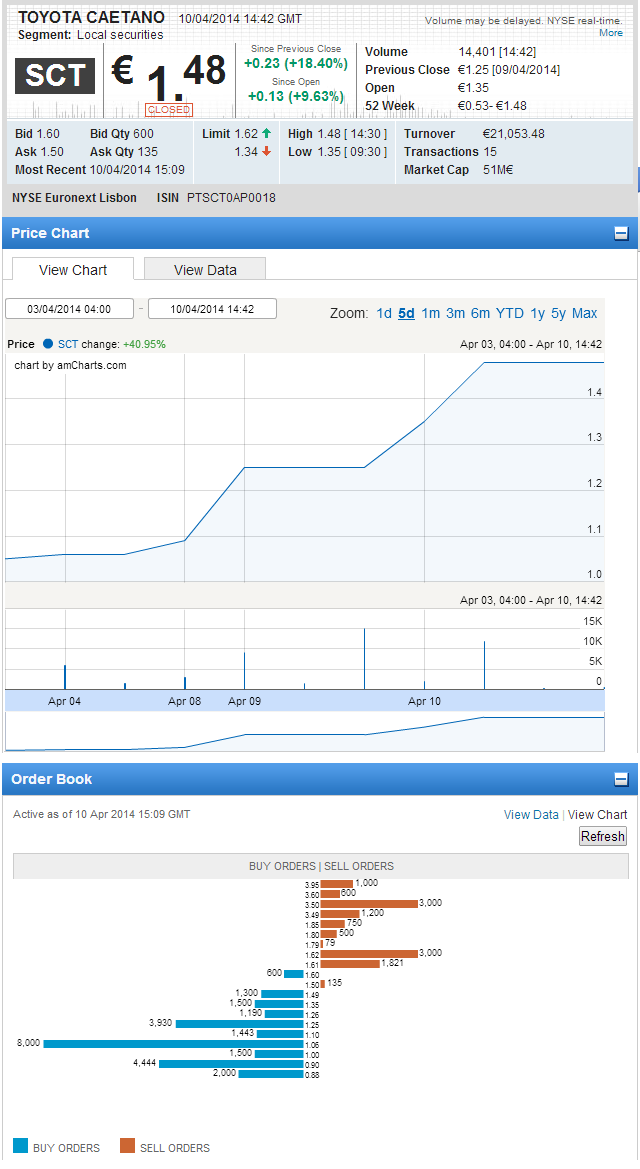Set chart zoom to YTD
This screenshot has height=1169, width=640.
coord(510,313)
